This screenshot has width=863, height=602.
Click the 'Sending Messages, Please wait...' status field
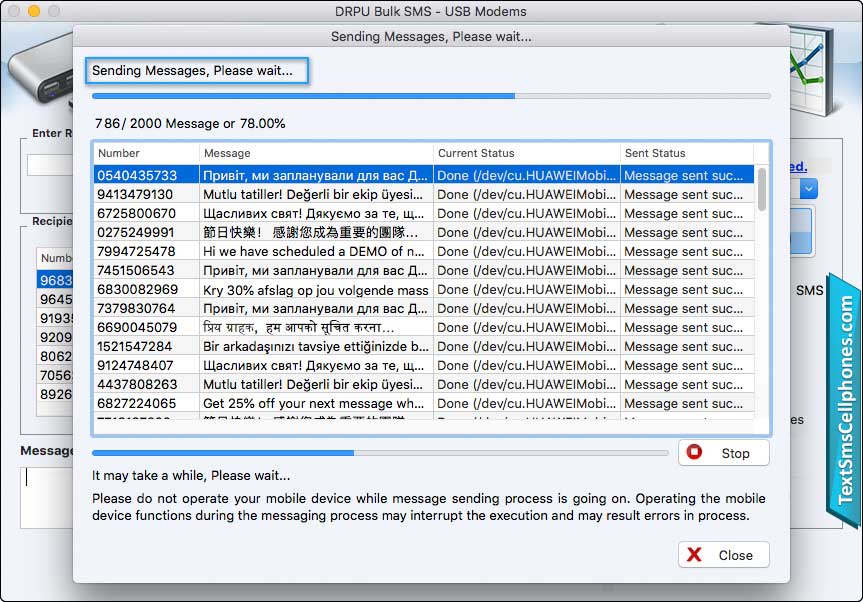point(196,70)
